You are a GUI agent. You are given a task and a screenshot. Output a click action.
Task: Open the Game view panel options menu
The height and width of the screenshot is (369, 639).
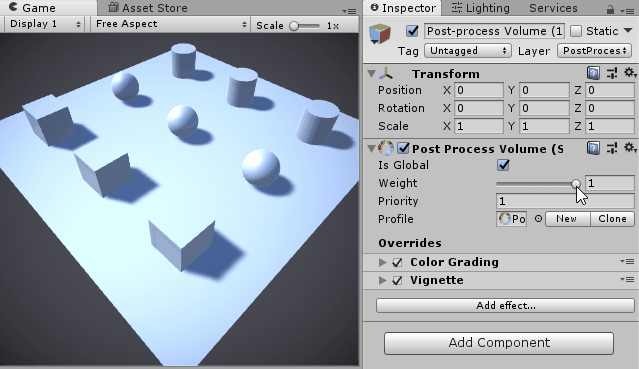[x=349, y=11]
